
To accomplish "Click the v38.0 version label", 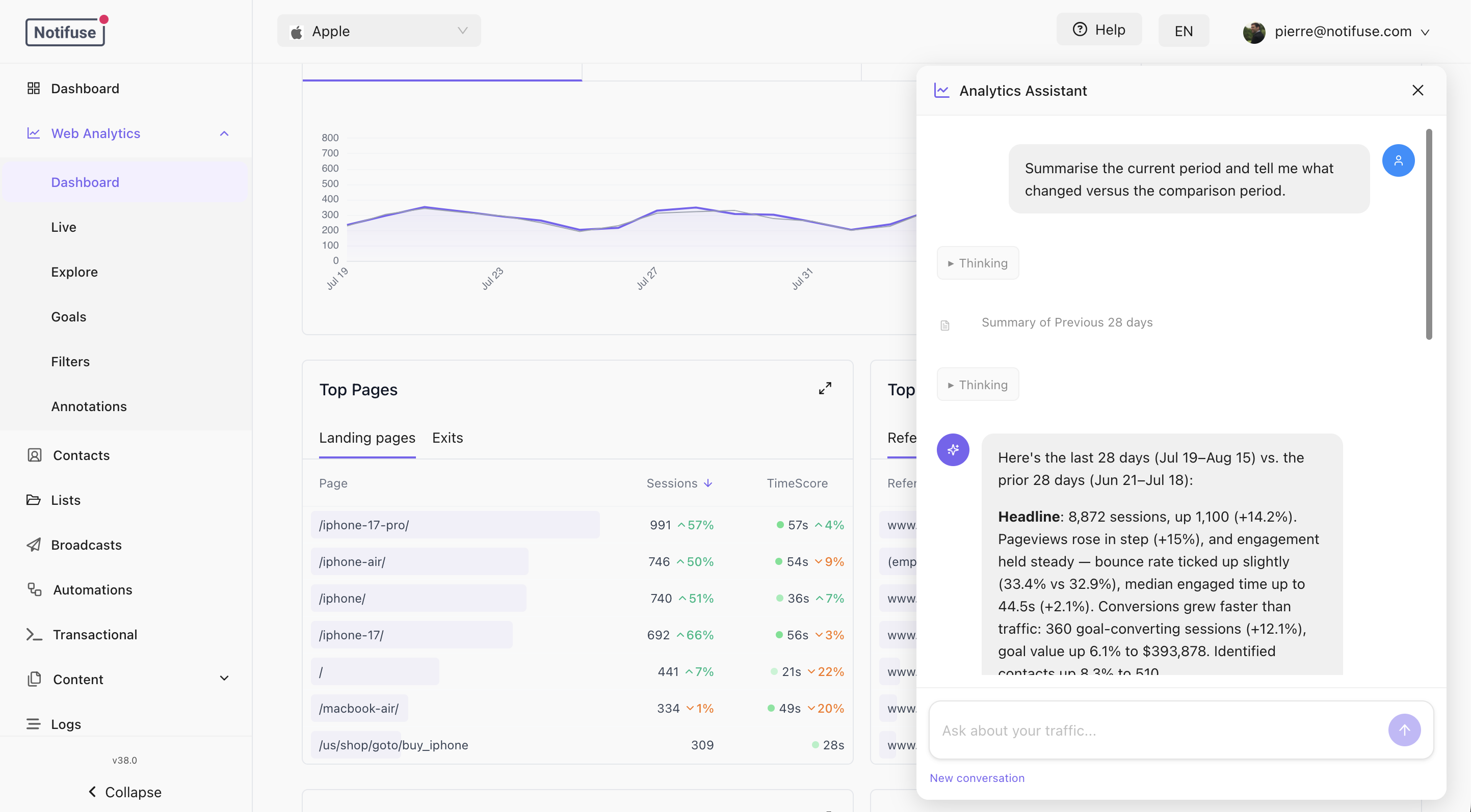I will 124,760.
